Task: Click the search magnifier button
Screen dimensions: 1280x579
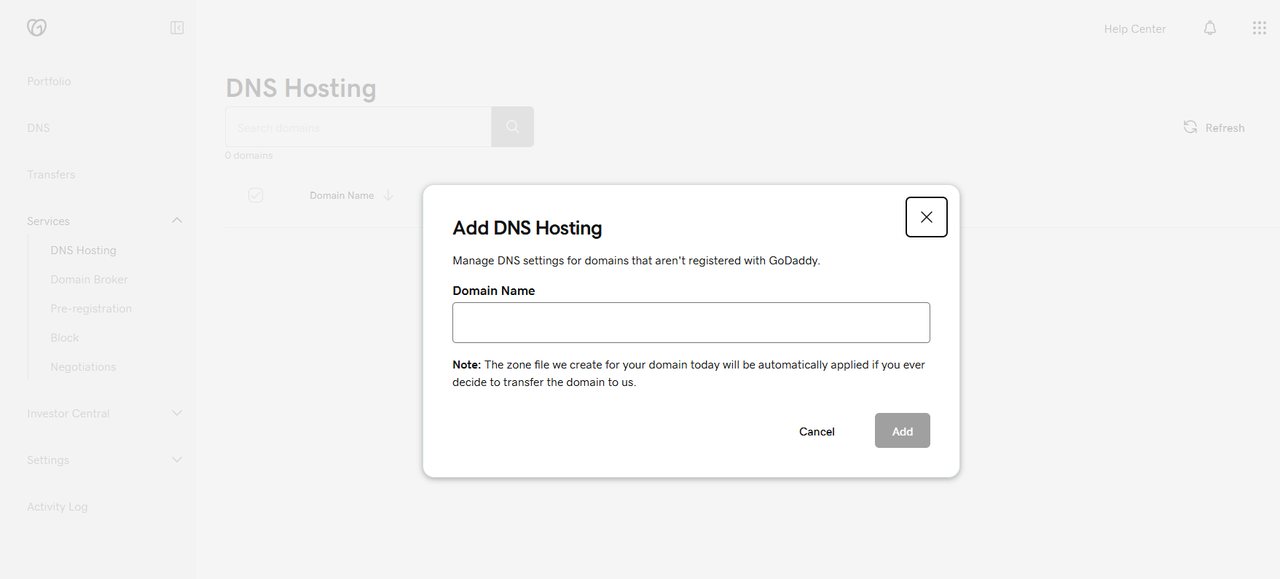Action: coord(512,127)
